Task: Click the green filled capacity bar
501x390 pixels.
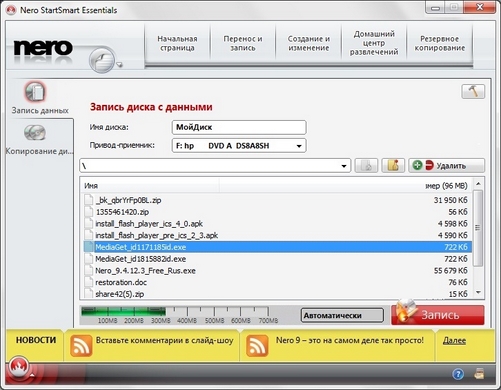Action: click(124, 311)
